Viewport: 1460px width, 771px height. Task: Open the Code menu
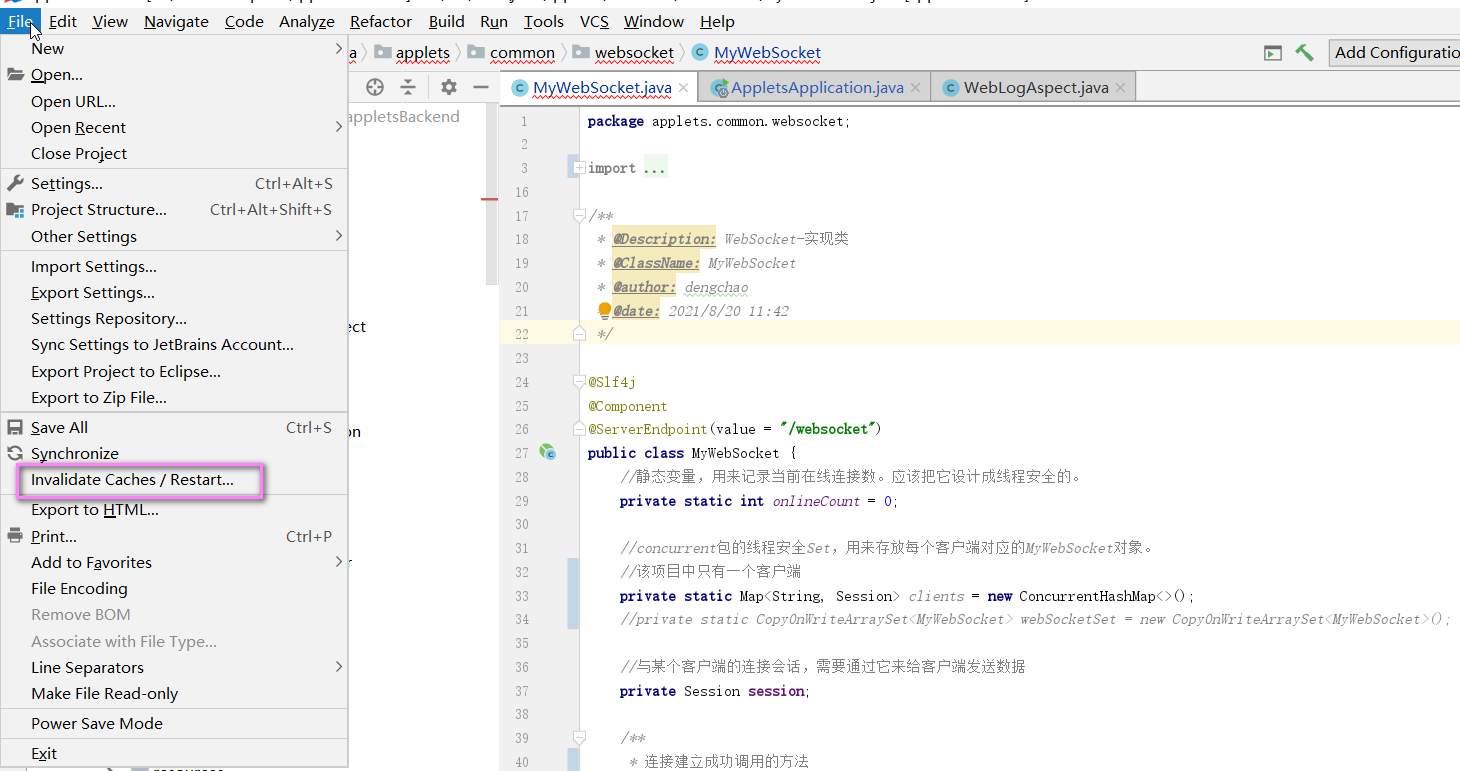point(244,21)
